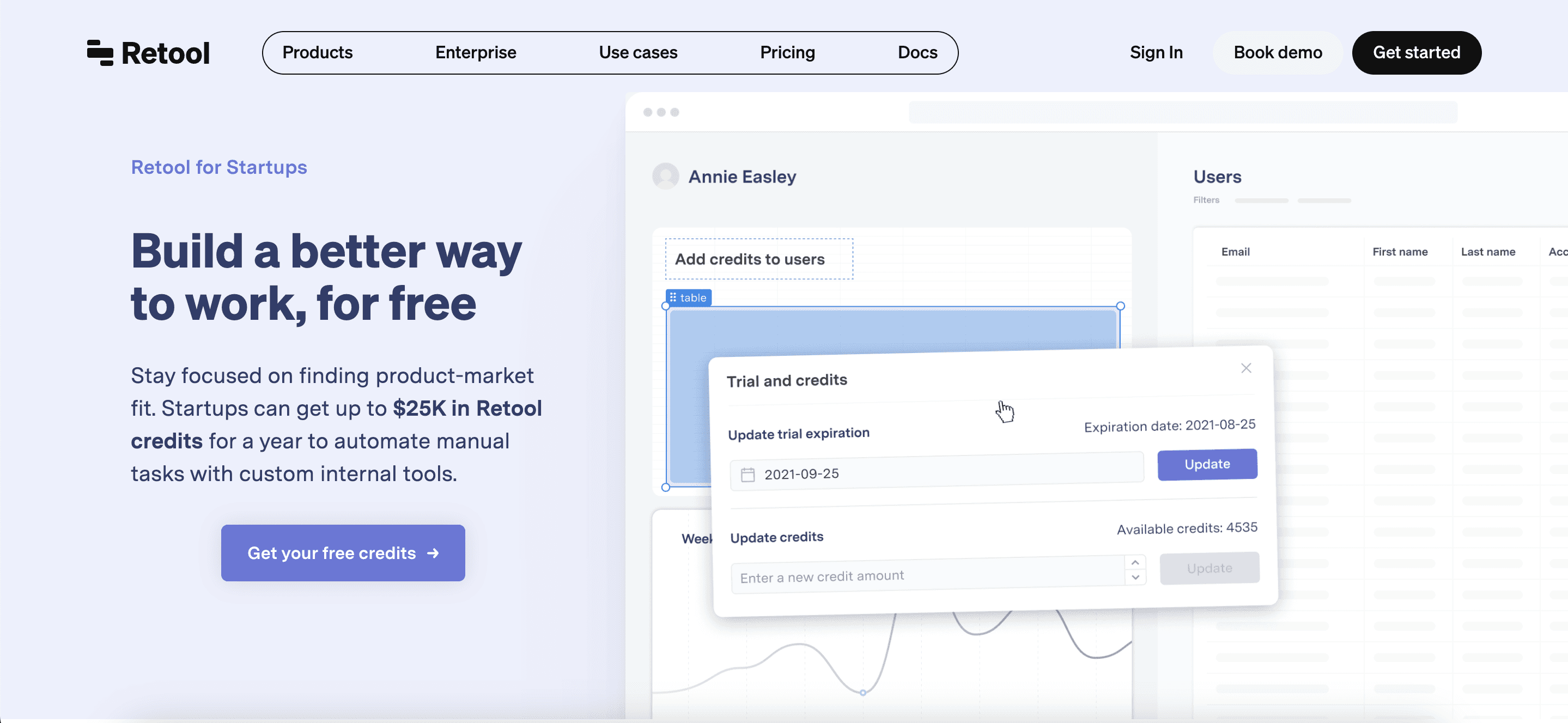Click the Update trial expiration label
1568x723 pixels.
[799, 434]
